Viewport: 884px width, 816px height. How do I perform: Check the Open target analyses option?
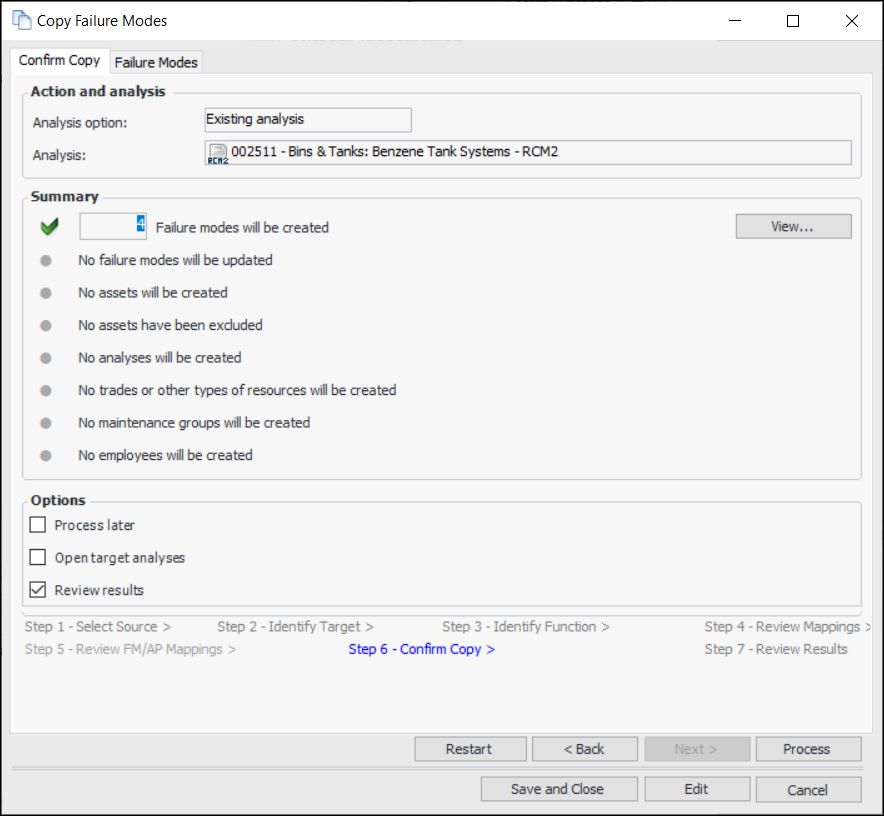(x=38, y=557)
